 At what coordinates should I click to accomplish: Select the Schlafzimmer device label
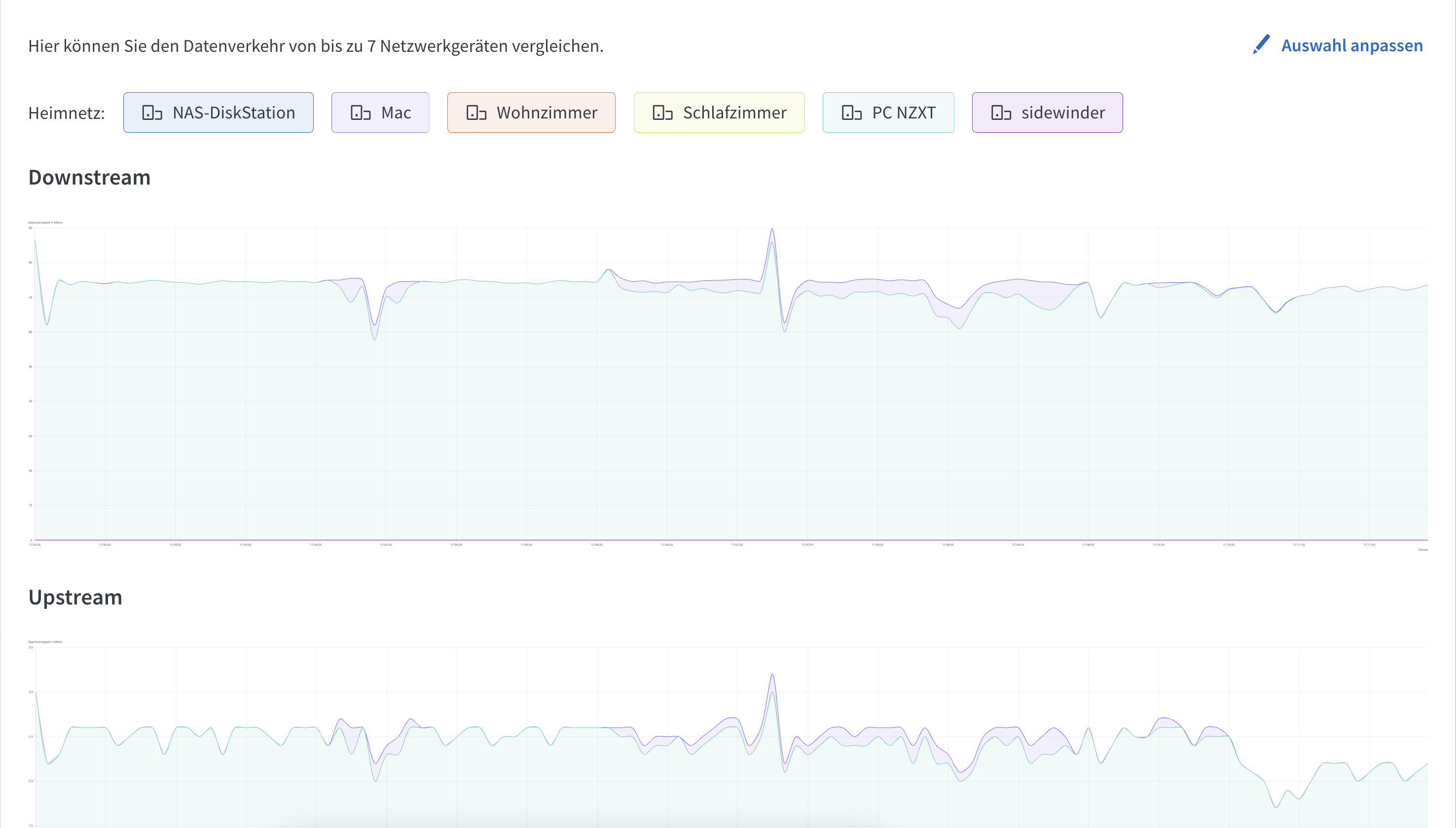coord(734,113)
